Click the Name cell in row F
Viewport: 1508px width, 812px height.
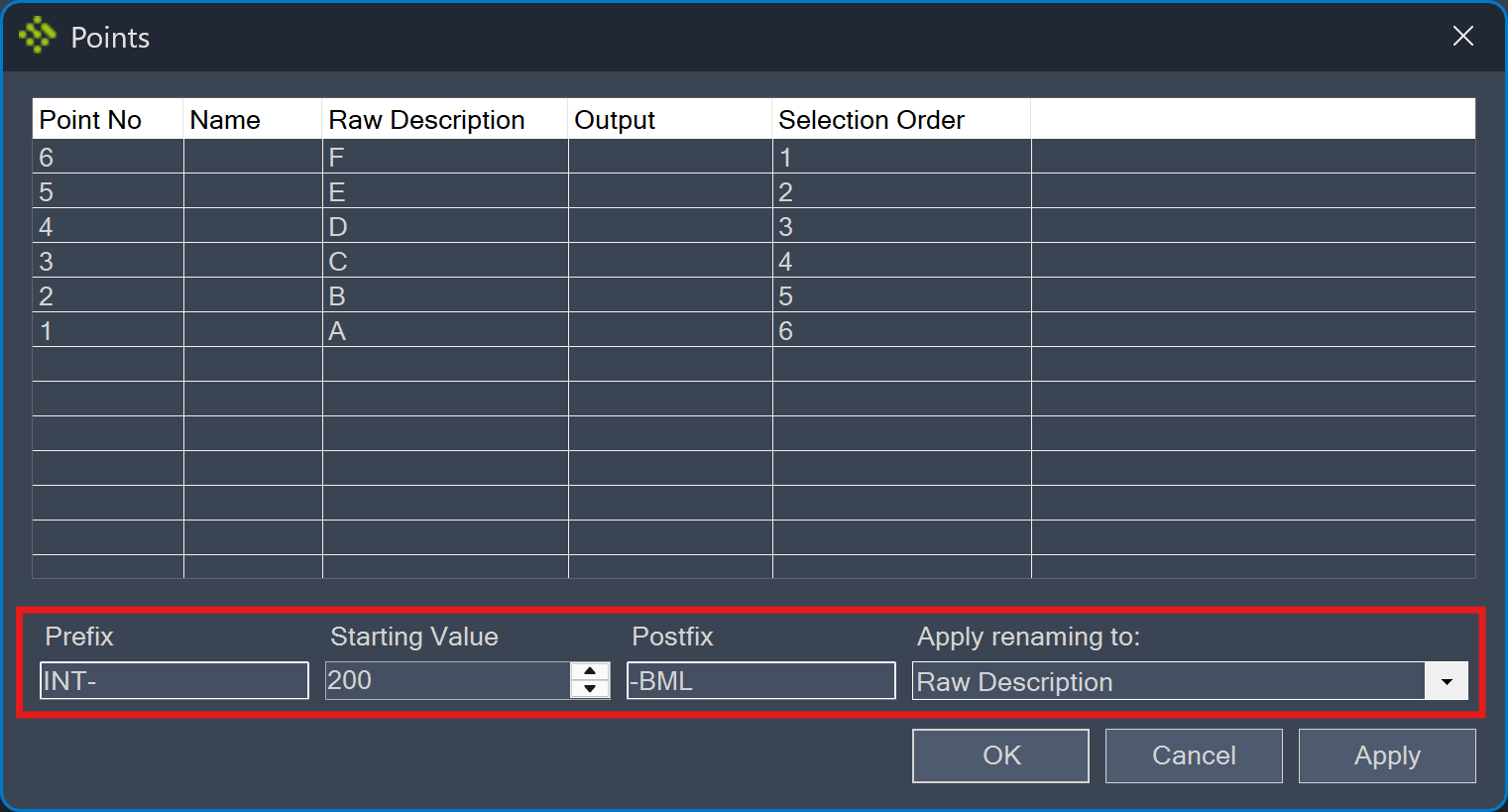[x=253, y=157]
